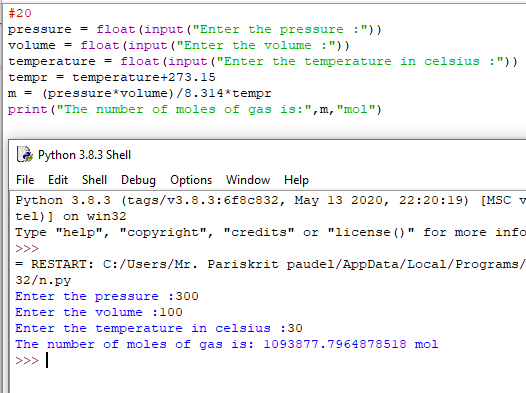Click the temperature input code line
This screenshot has height=393, width=526.
click(263, 61)
